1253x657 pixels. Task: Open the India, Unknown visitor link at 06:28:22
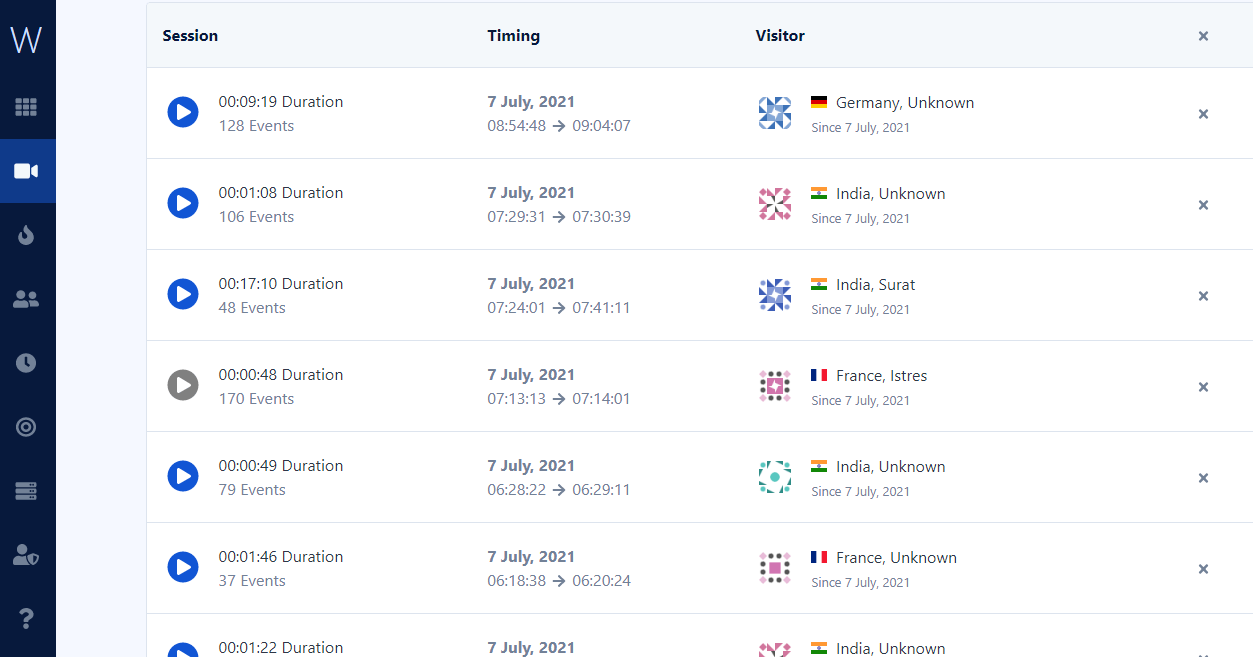890,467
